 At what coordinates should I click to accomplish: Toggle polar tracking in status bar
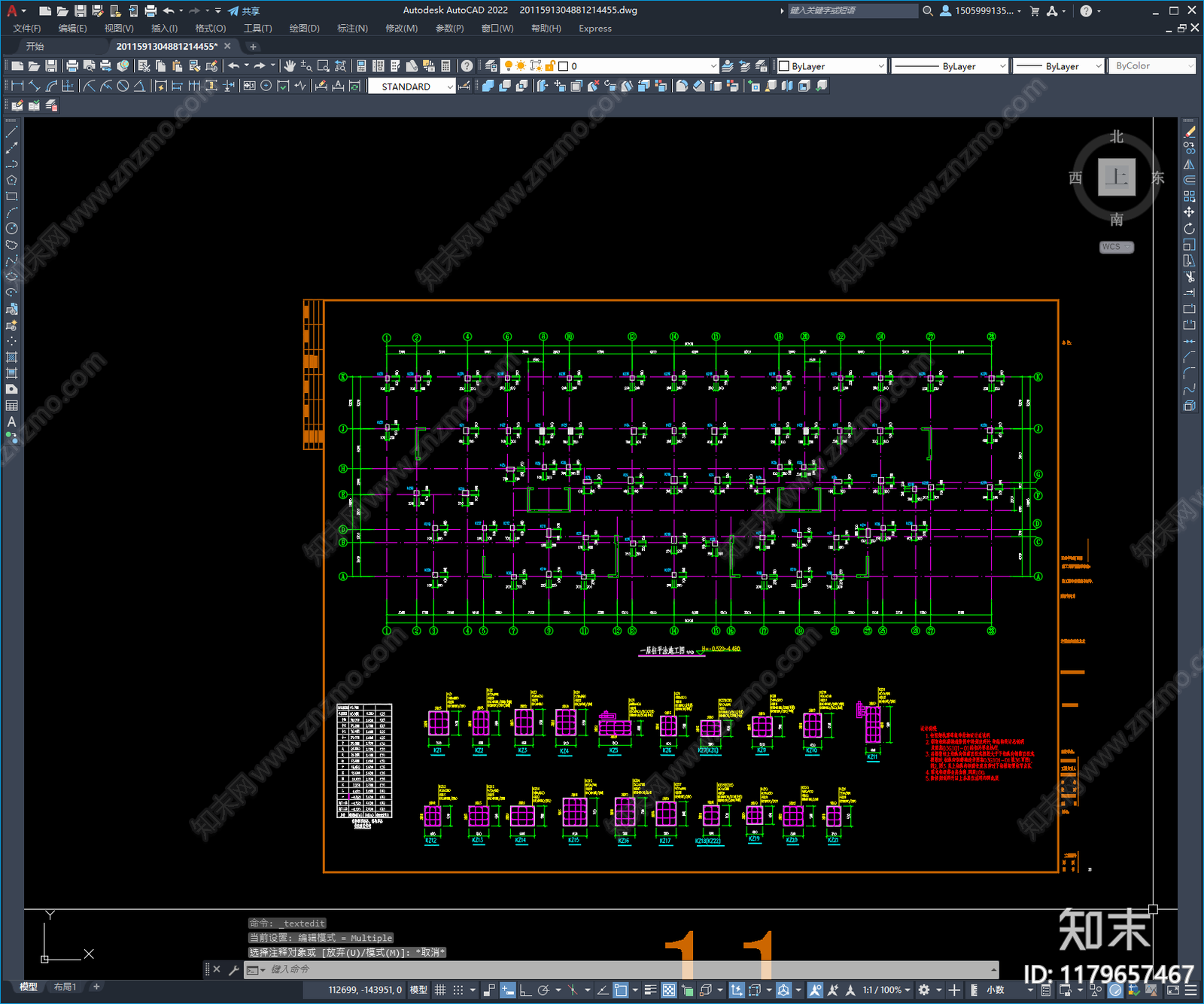543,990
